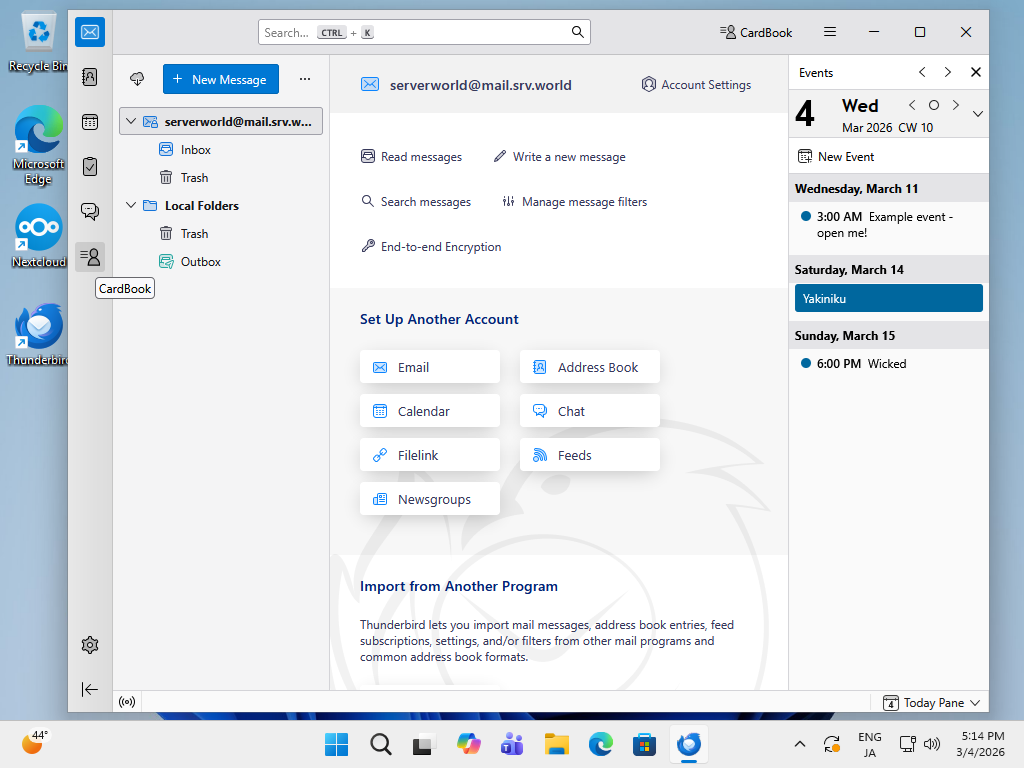Go to next day in mini-day header
Viewport: 1024px width, 768px height.
click(x=956, y=105)
